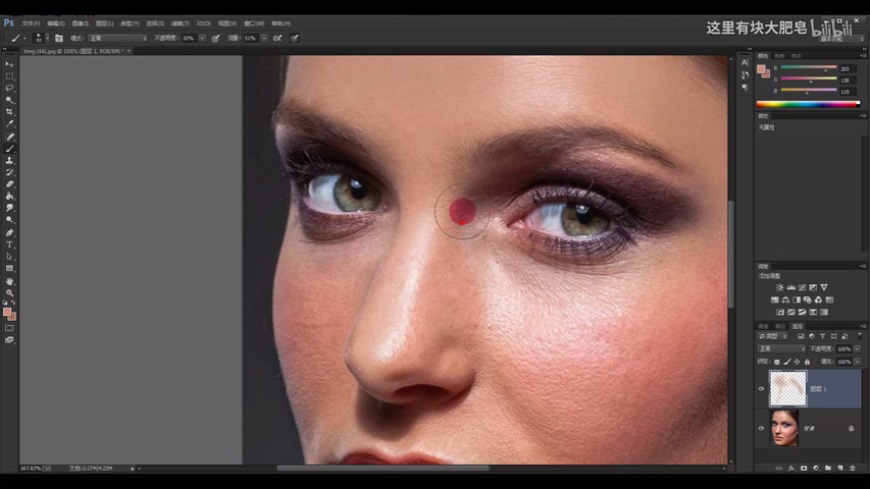Click the Brightness/Contrast adjustment icon
The height and width of the screenshot is (489, 870).
780,288
